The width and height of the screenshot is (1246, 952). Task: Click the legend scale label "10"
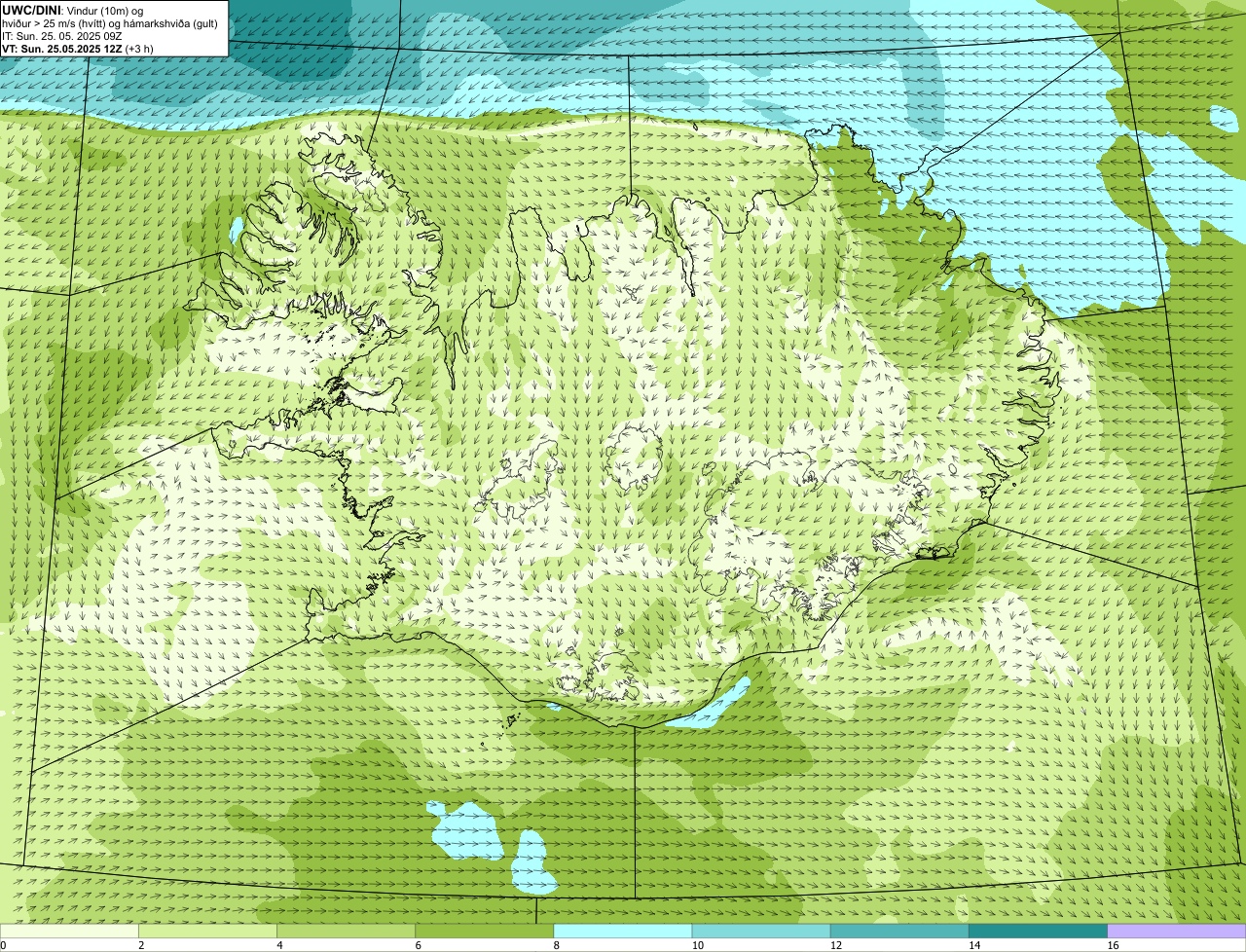(x=698, y=945)
